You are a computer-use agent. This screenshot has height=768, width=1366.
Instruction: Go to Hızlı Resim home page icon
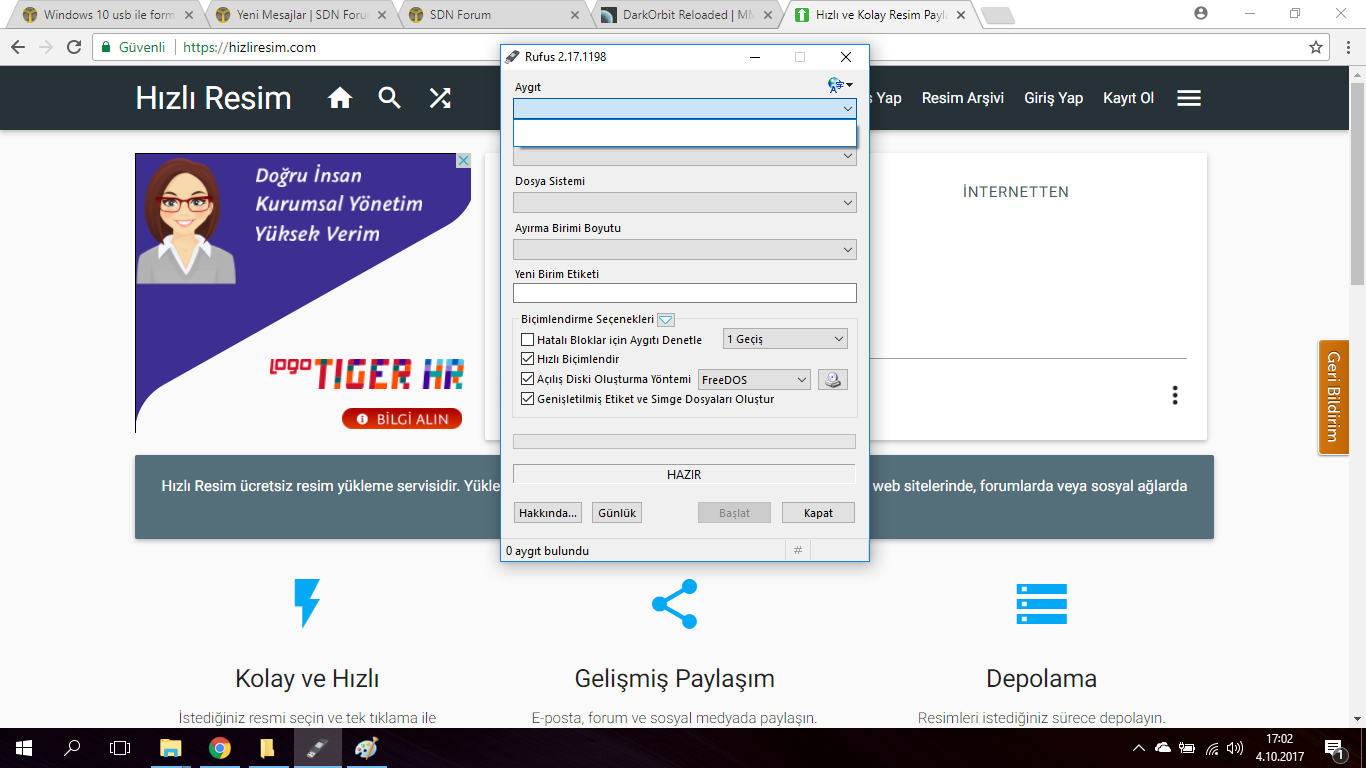[x=340, y=98]
